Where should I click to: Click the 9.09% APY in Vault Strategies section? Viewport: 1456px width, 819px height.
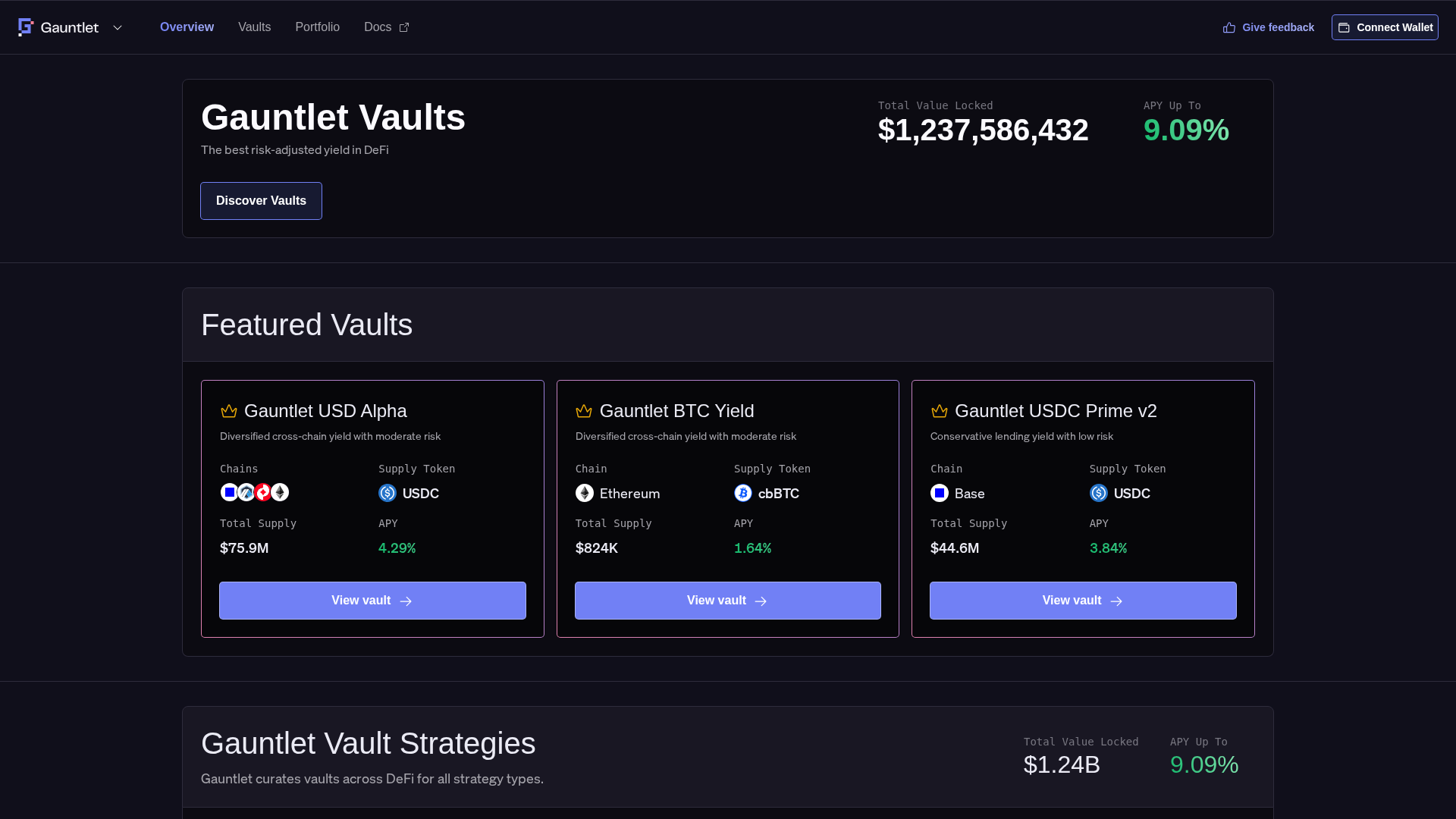pos(1204,764)
